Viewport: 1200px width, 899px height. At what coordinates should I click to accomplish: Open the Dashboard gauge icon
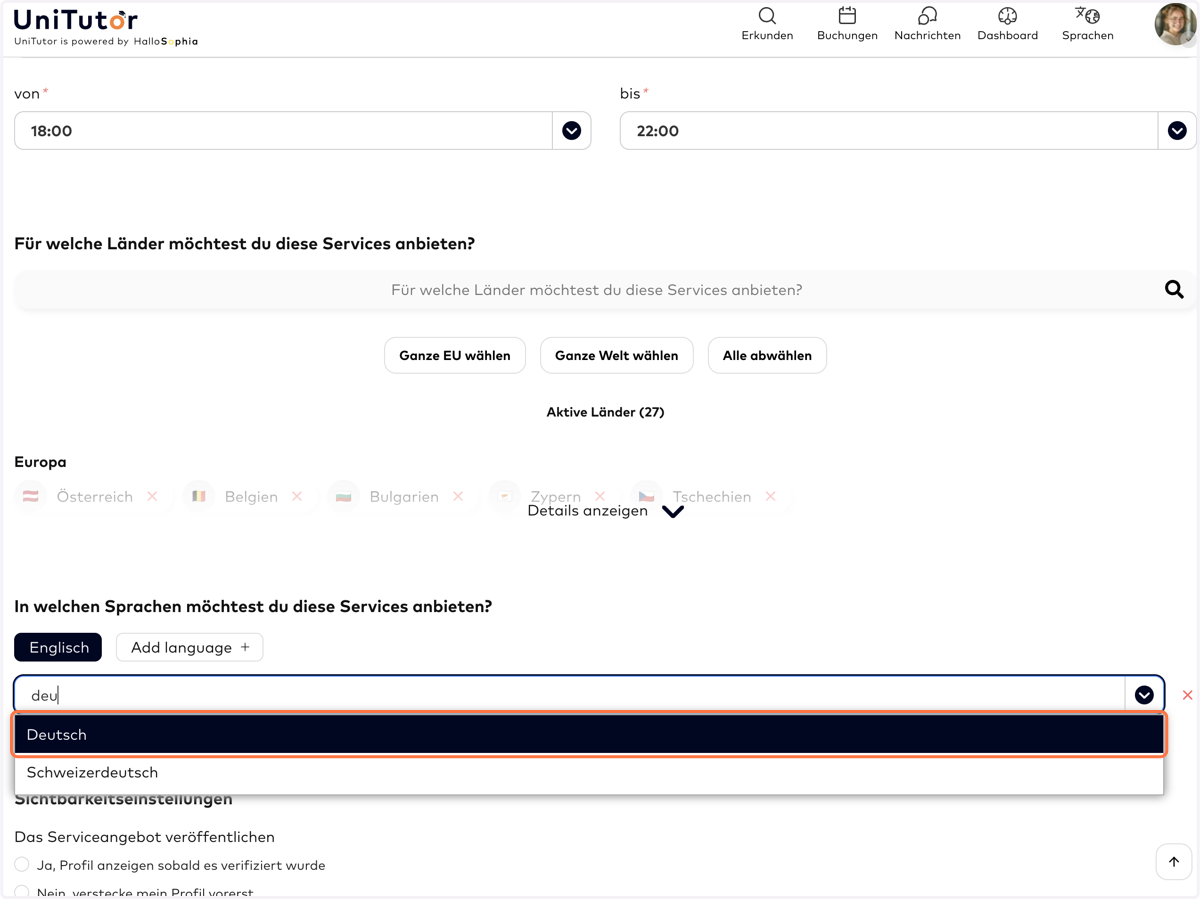(1007, 16)
